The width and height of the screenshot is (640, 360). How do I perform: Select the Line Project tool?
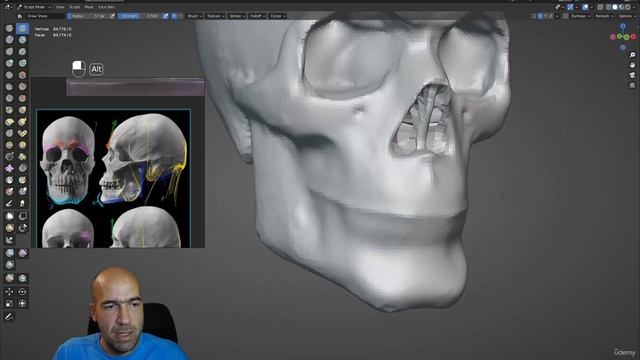(x=9, y=240)
